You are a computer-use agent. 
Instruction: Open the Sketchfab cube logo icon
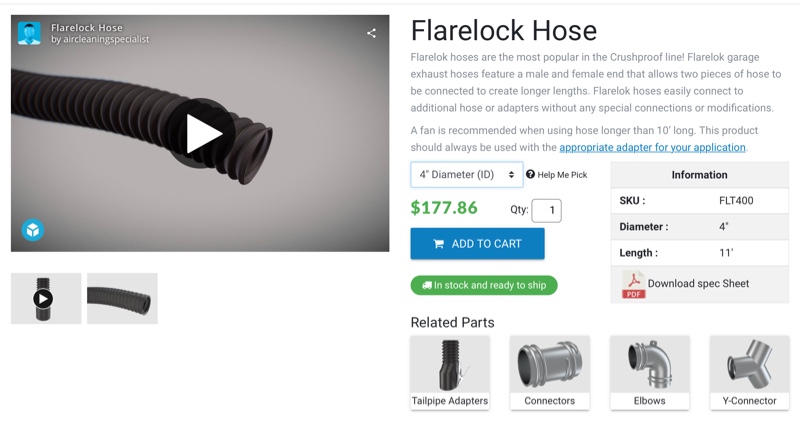[x=33, y=230]
